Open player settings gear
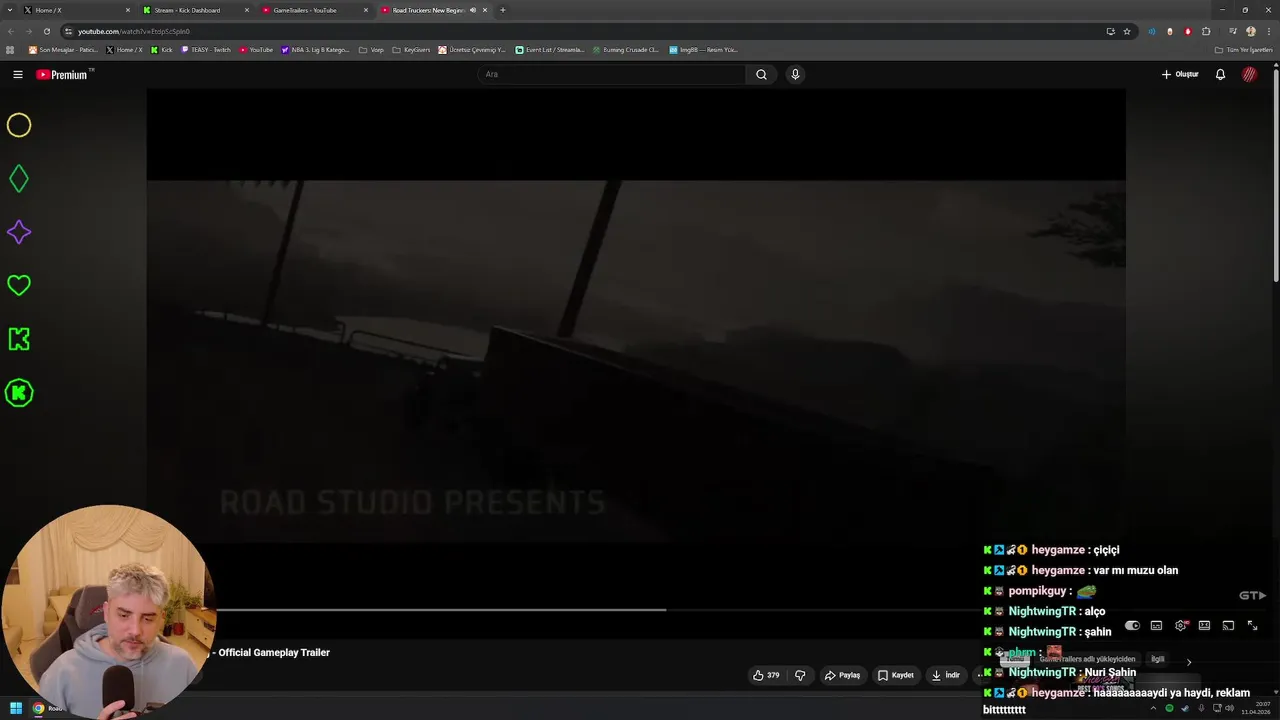The image size is (1280, 720). tap(1180, 625)
